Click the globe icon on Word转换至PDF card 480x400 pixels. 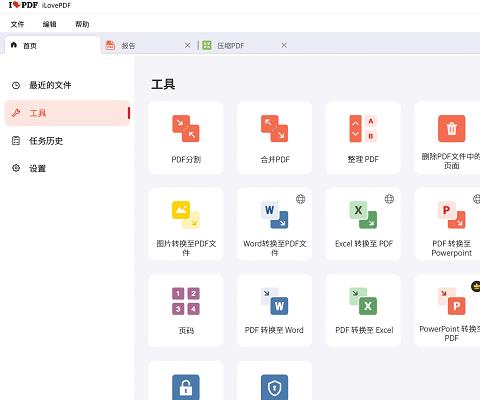click(x=301, y=199)
